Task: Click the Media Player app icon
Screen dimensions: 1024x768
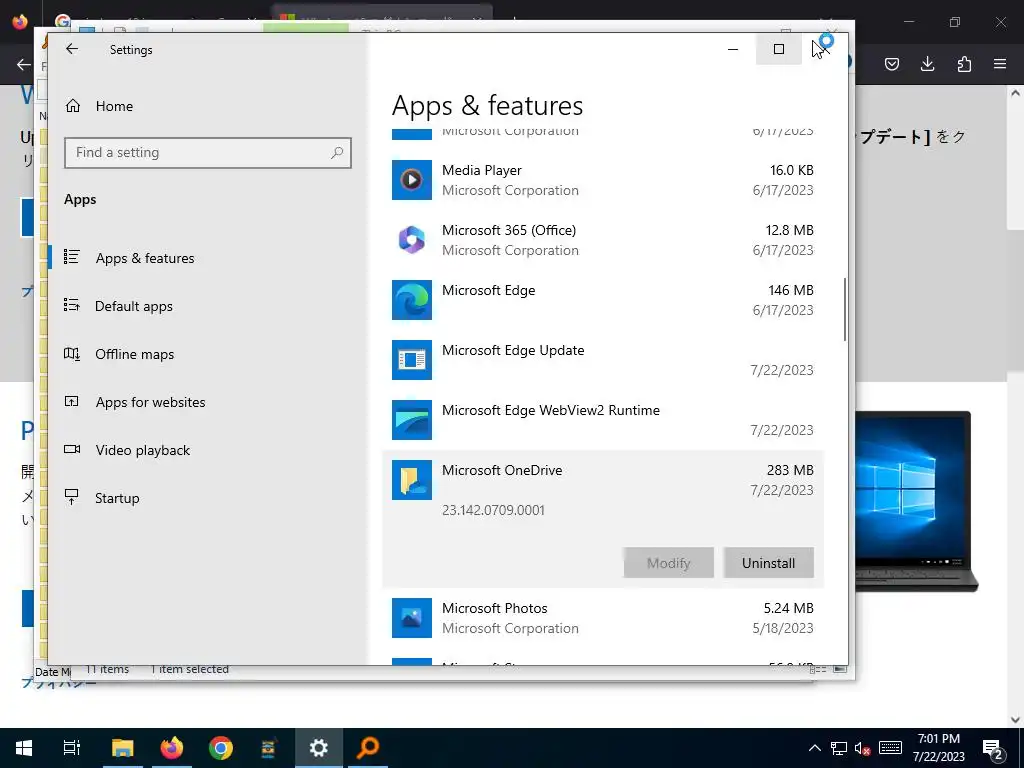Action: coord(411,180)
